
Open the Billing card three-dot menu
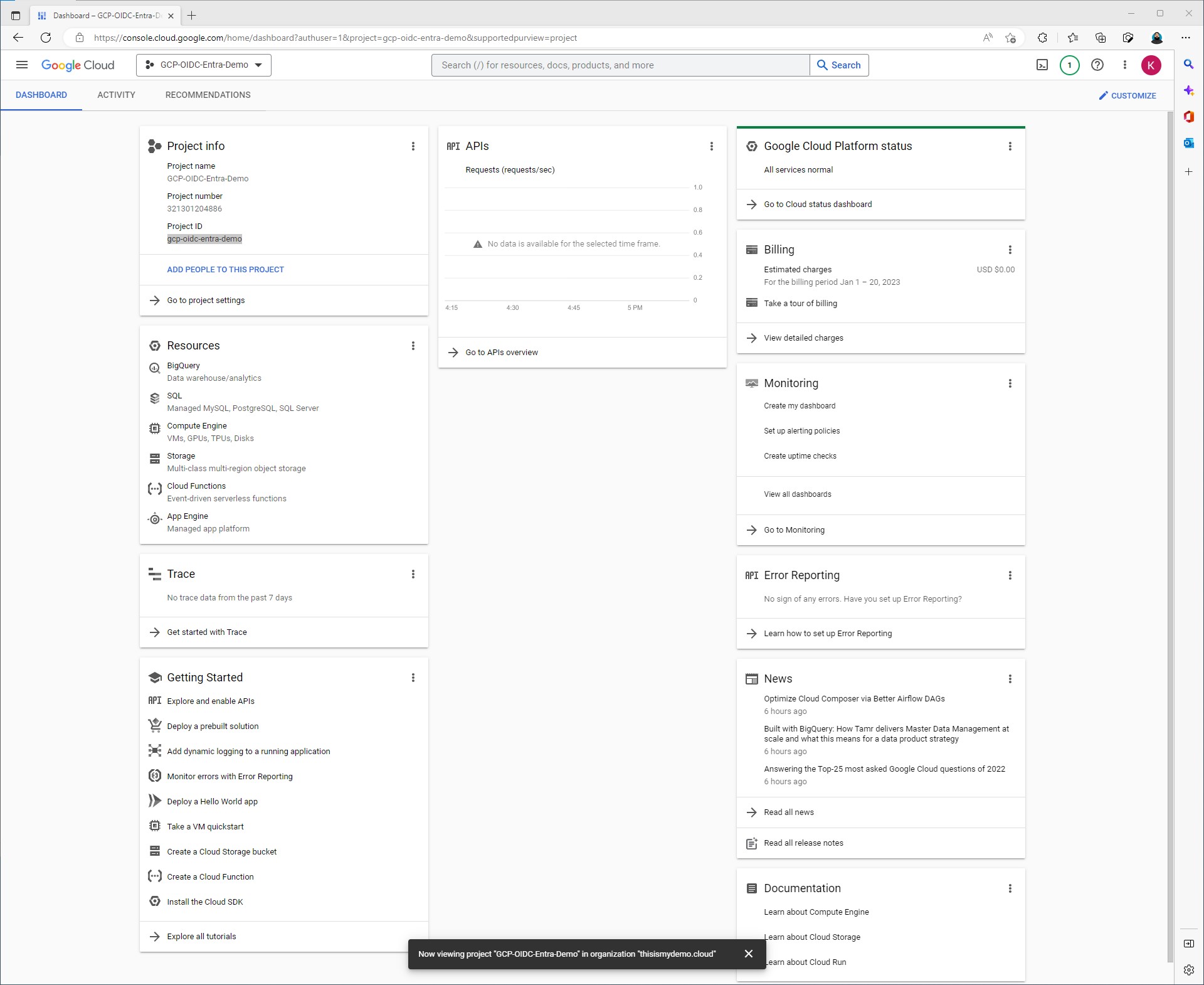coord(1010,250)
